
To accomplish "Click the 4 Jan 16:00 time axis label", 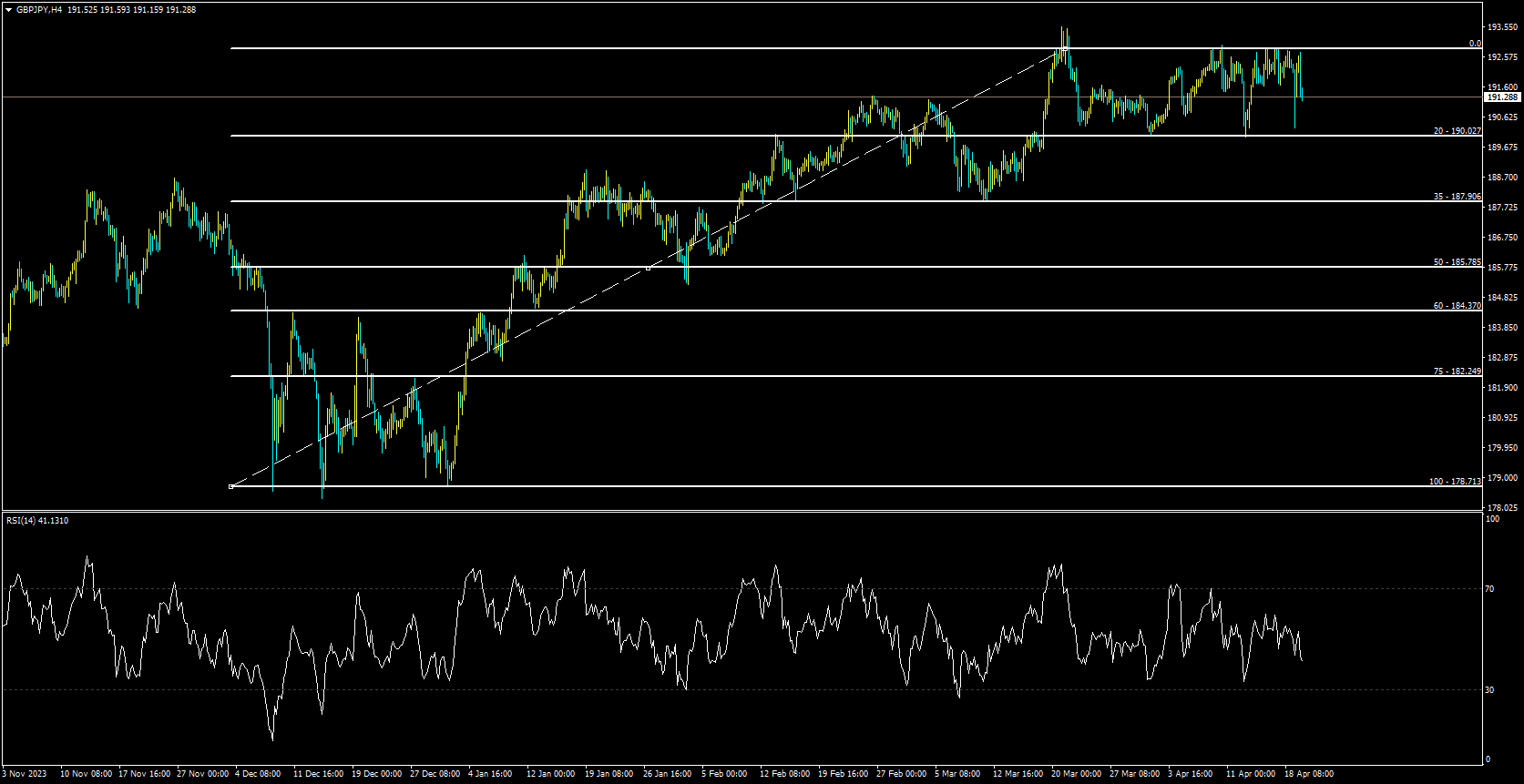I will 490,774.
